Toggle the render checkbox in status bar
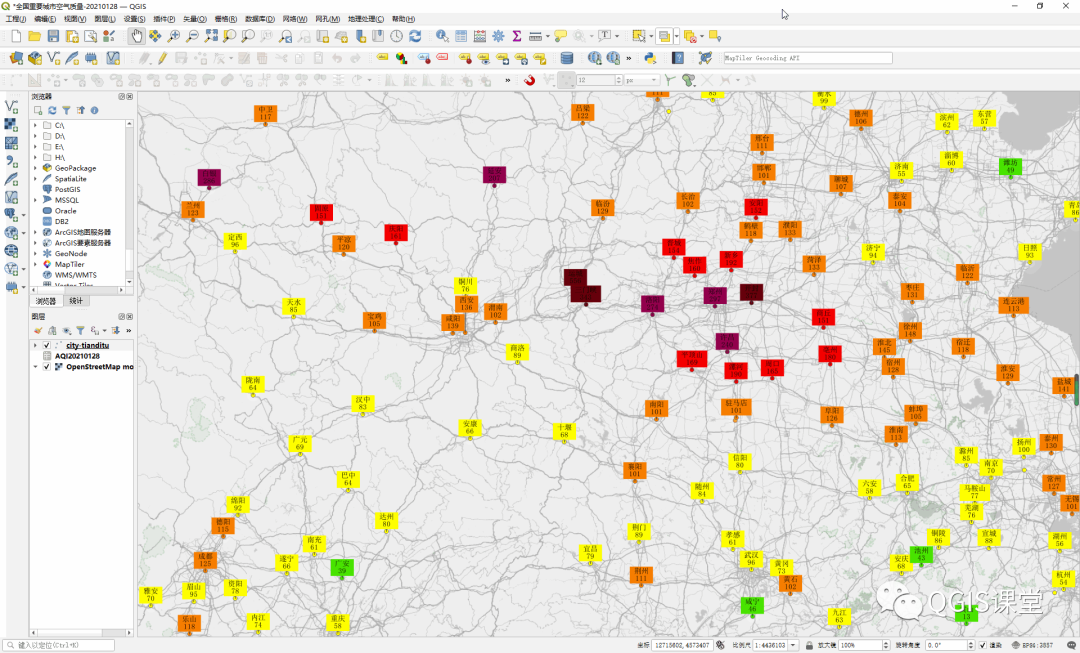1080x653 pixels. [983, 645]
